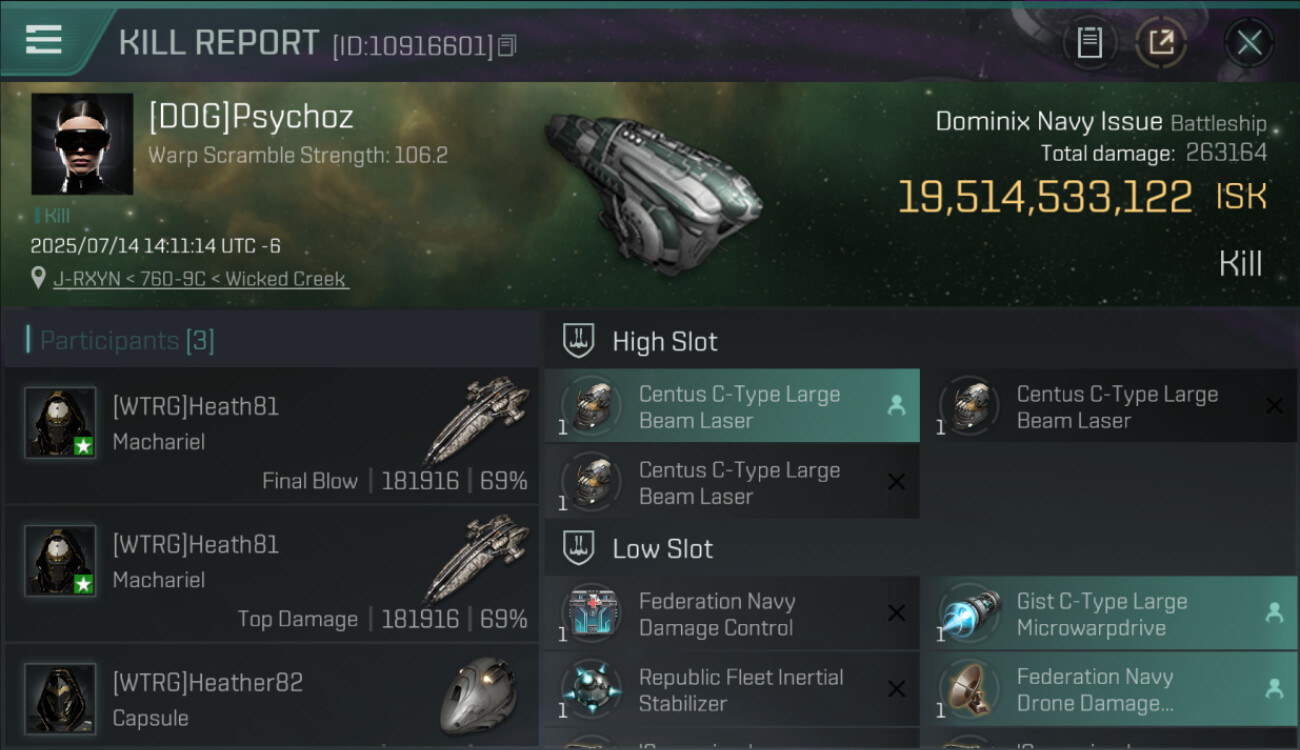This screenshot has width=1300, height=750.
Task: Click the Federation Navy Drone Damage icon
Action: click(x=968, y=689)
